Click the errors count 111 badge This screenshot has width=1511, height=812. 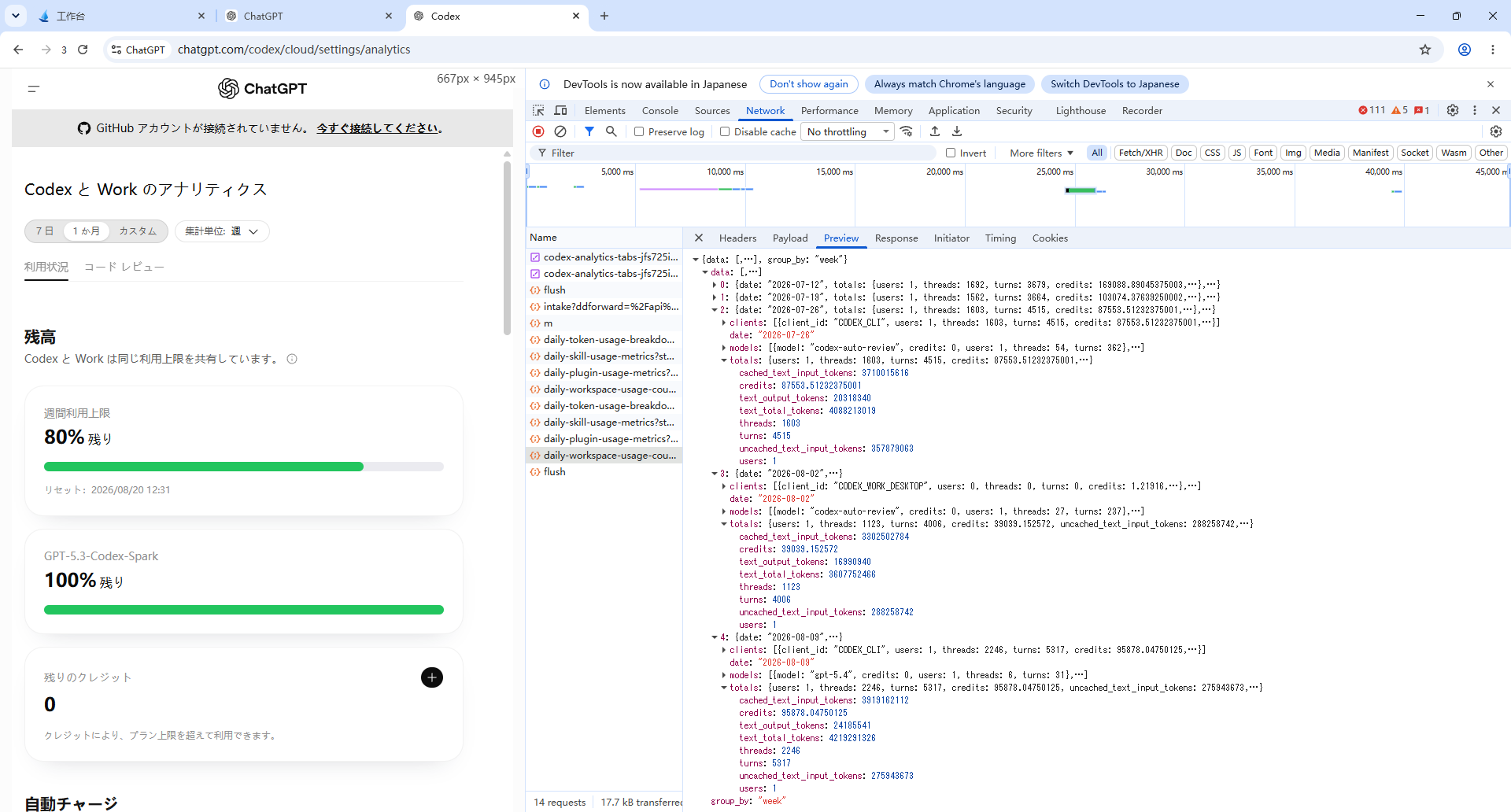coord(1372,110)
